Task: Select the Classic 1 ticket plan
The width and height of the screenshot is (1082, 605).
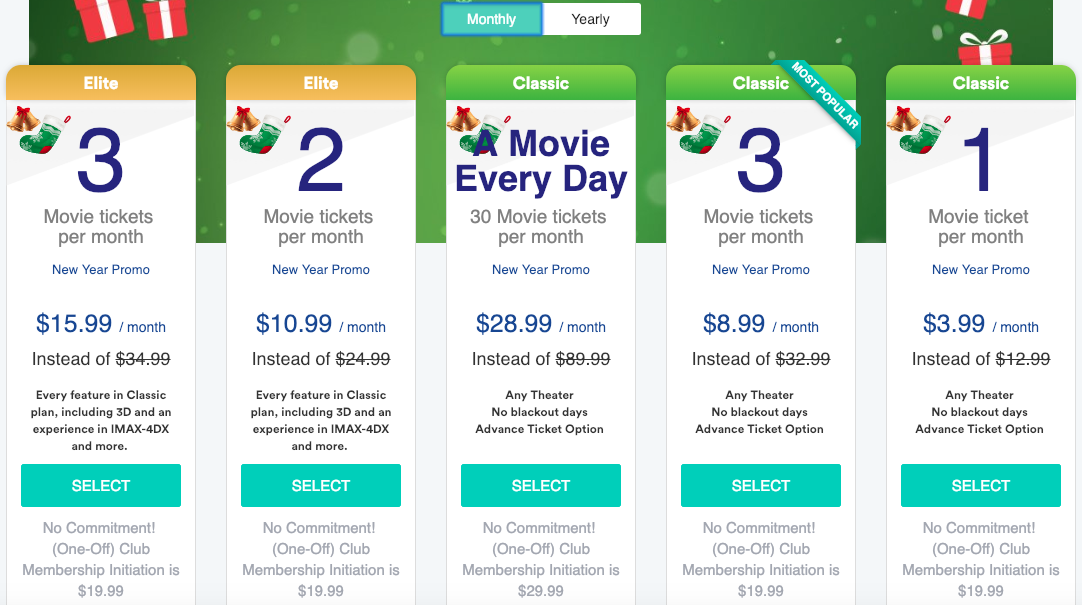Action: (x=981, y=485)
